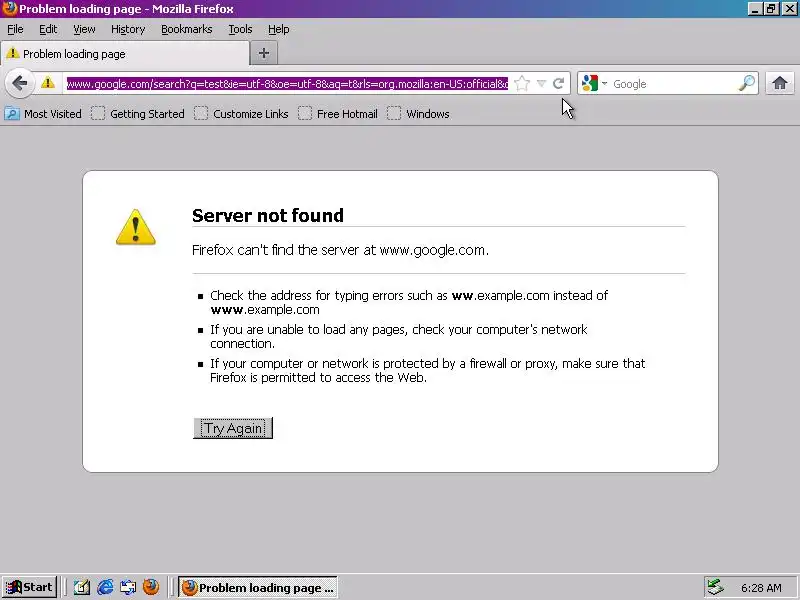Click the text about checking network connection
Screen dimensions: 800x600
[398, 336]
